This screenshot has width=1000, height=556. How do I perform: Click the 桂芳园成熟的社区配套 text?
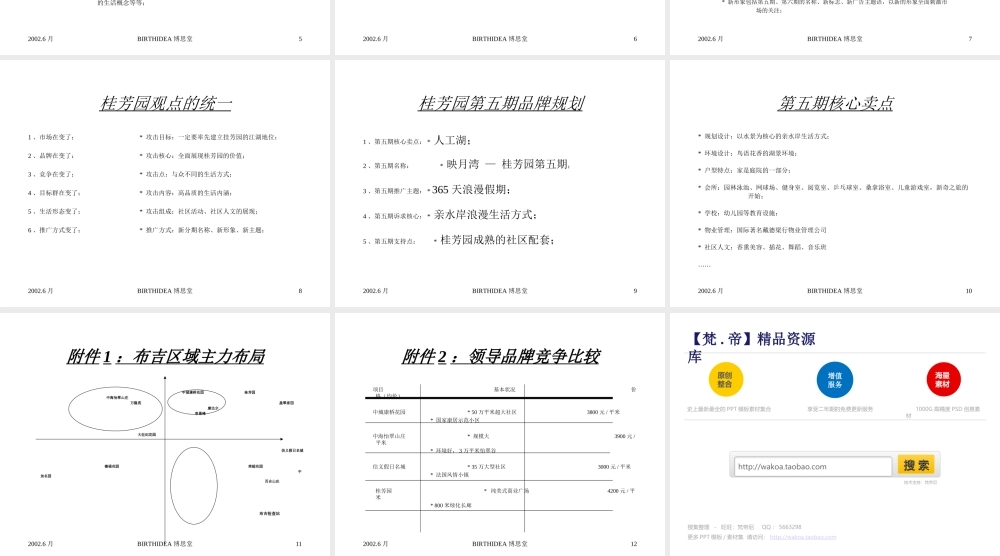497,240
